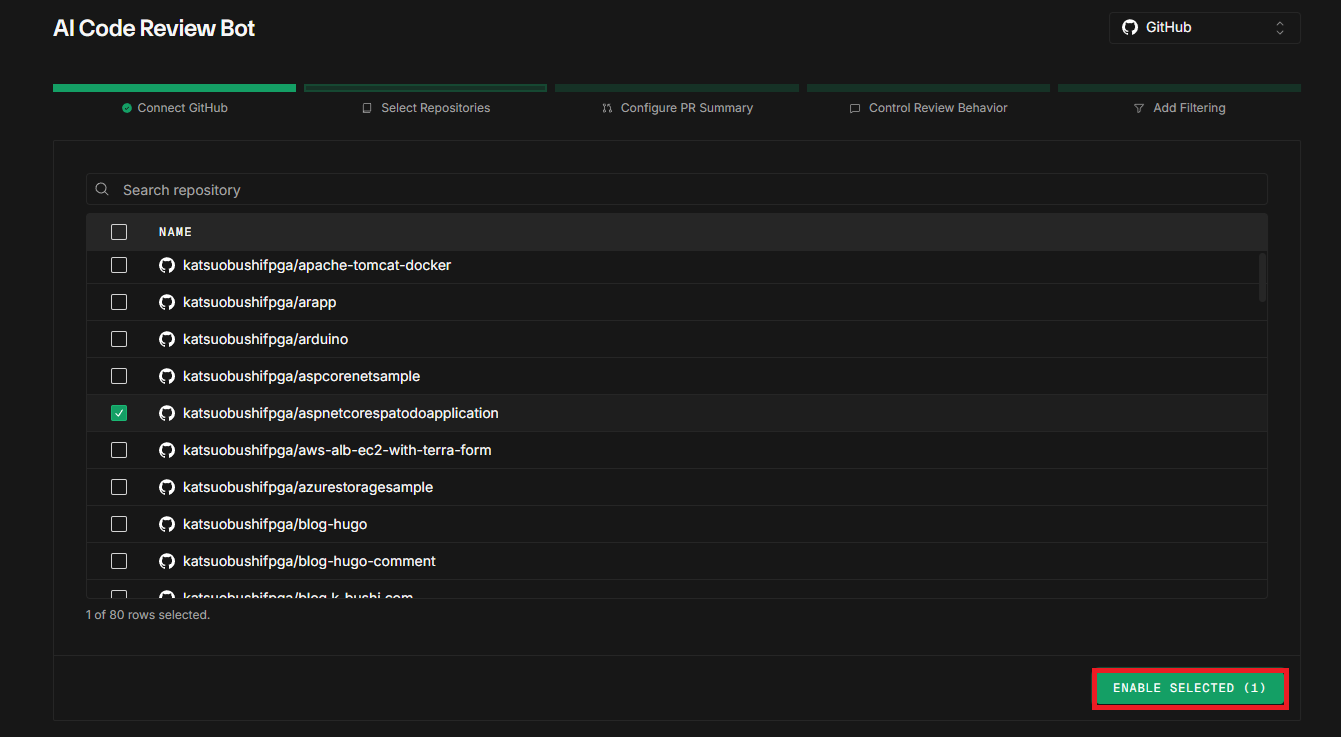Screen dimensions: 1341x737
Task: Click the Select Repositories step icon
Action: (x=367, y=108)
